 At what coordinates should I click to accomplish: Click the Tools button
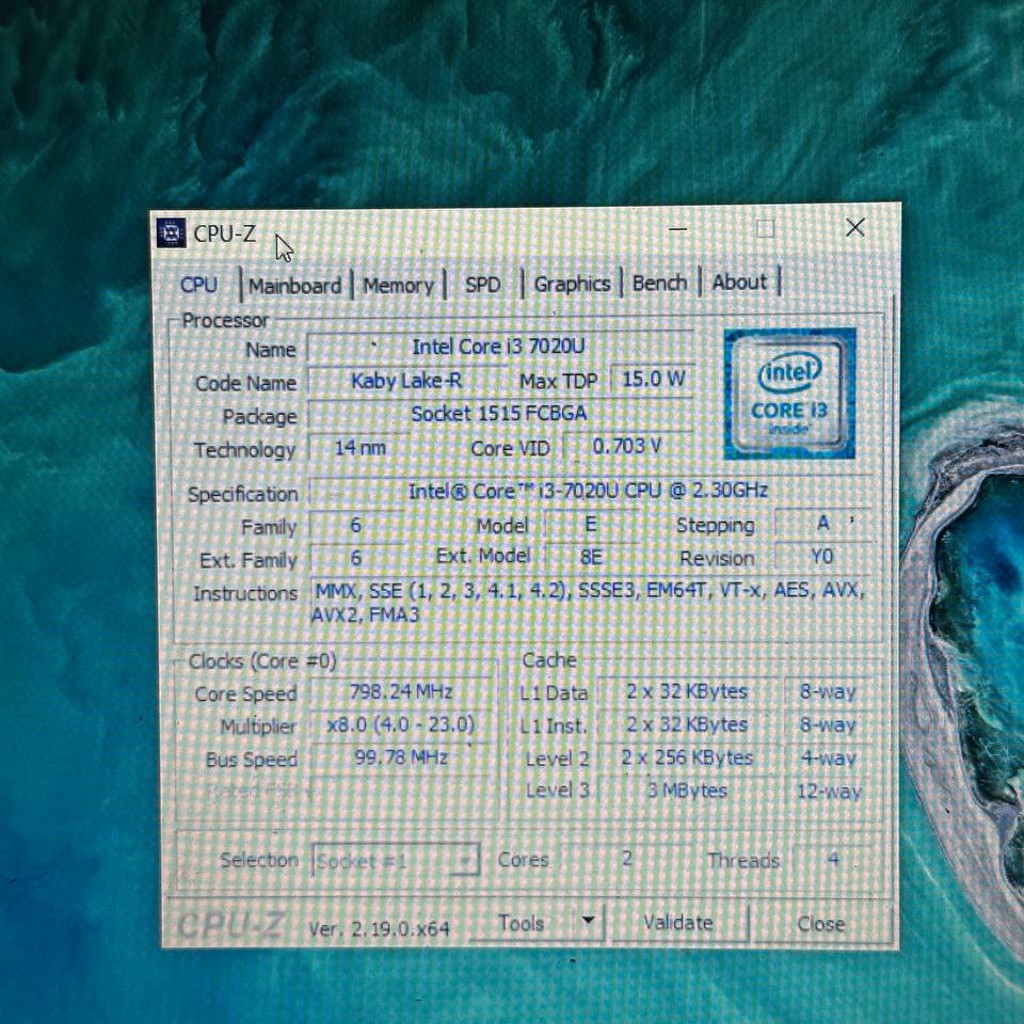[x=521, y=923]
